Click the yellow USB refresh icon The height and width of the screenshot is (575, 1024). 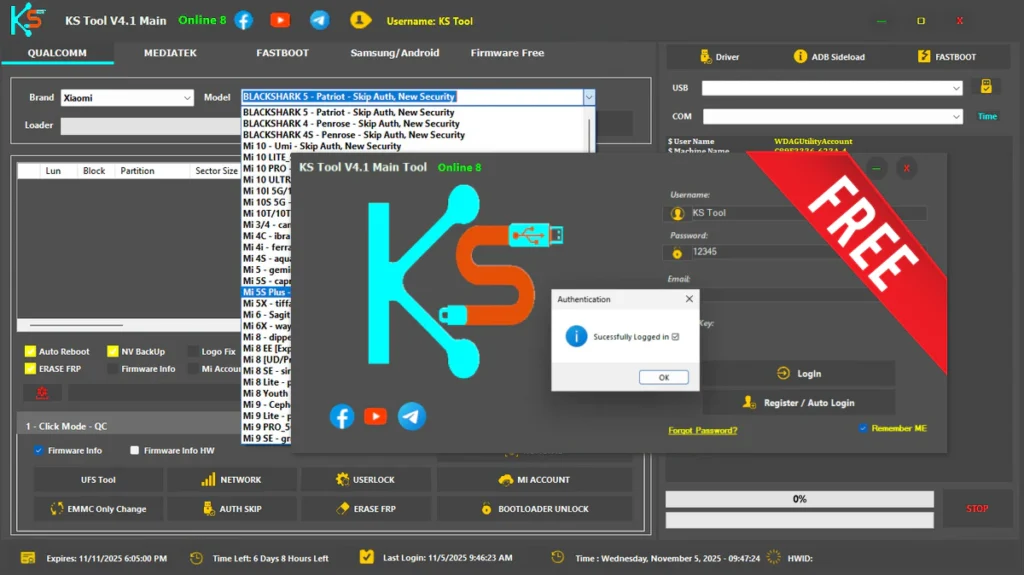click(985, 87)
